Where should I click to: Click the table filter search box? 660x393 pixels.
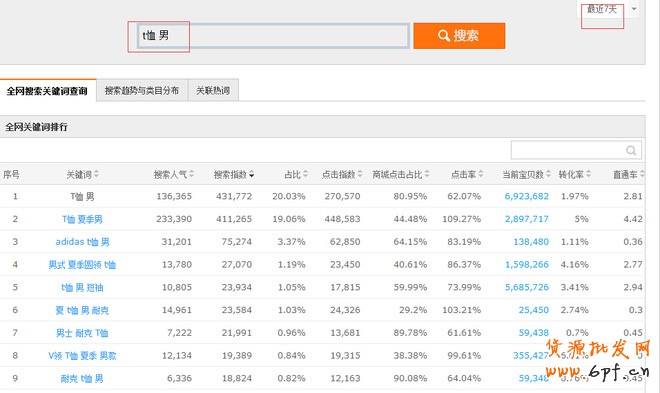point(576,150)
